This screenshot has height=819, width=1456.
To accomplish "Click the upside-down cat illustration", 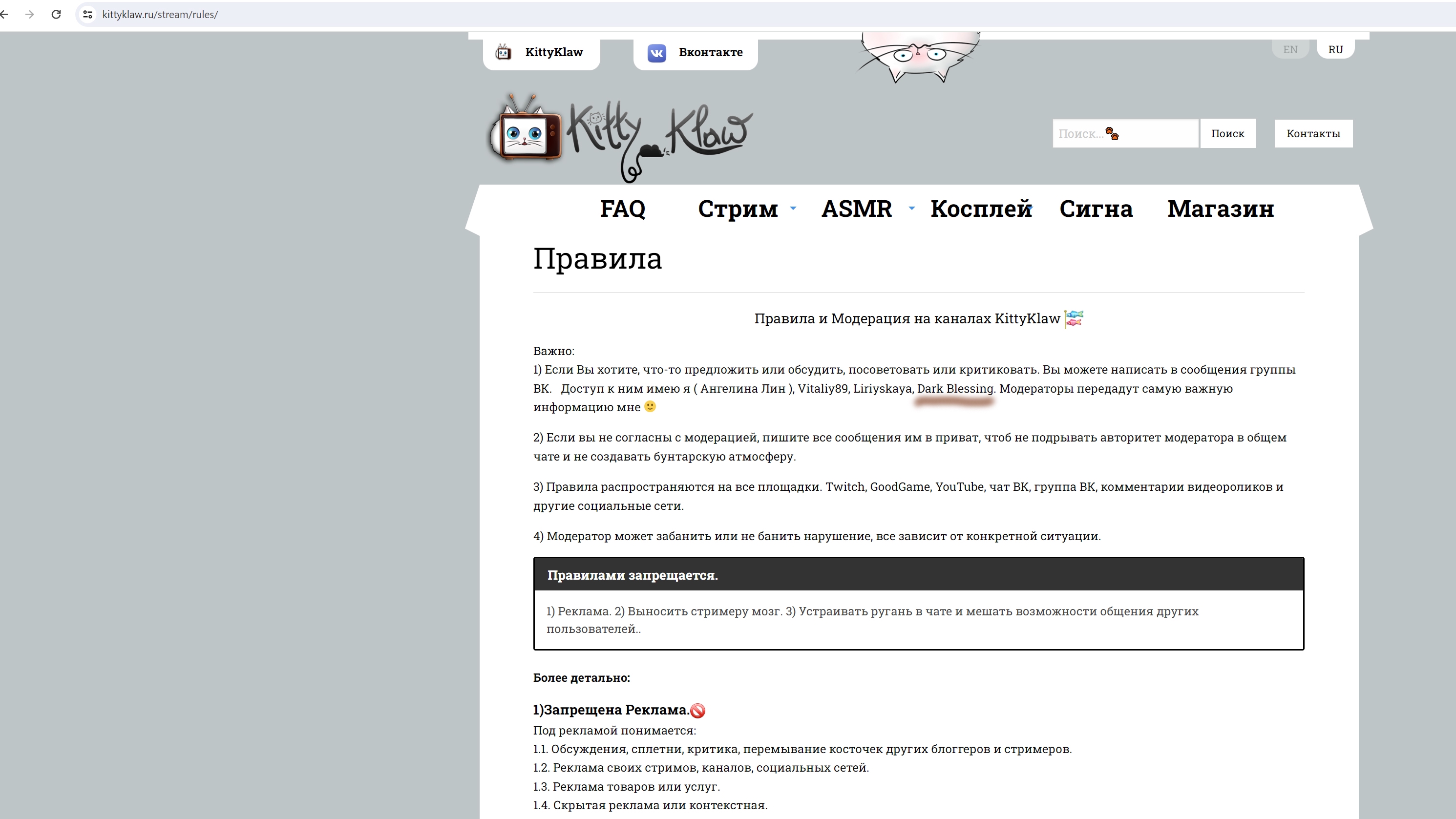I will [917, 57].
